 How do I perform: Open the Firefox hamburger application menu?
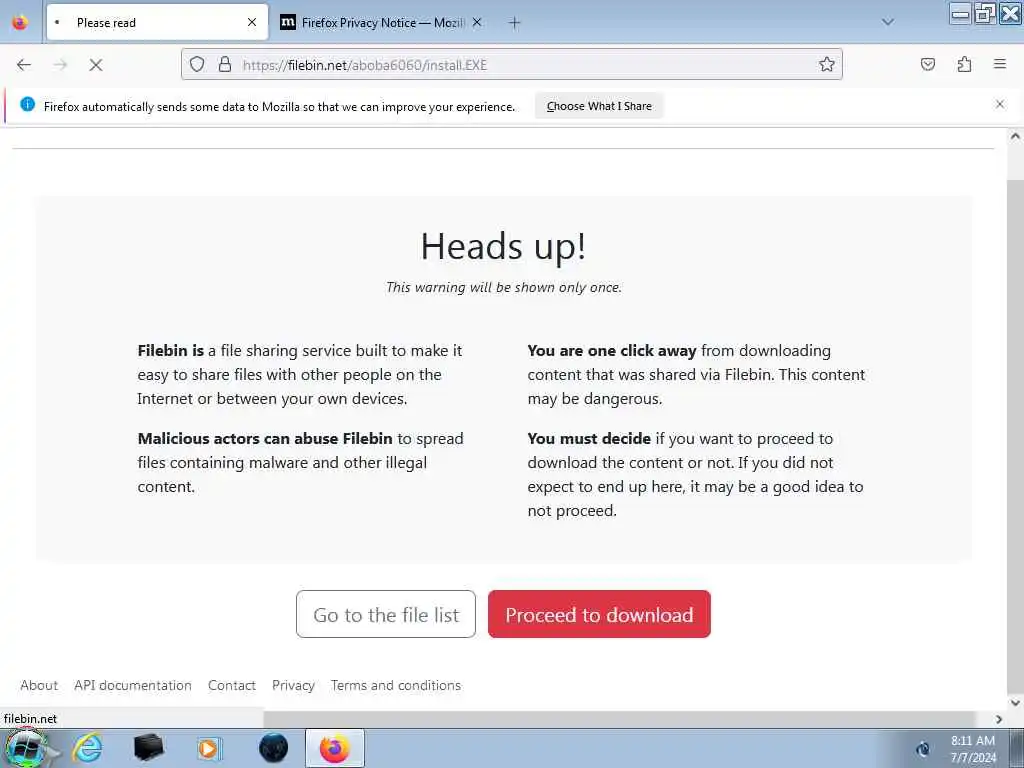click(x=1000, y=64)
